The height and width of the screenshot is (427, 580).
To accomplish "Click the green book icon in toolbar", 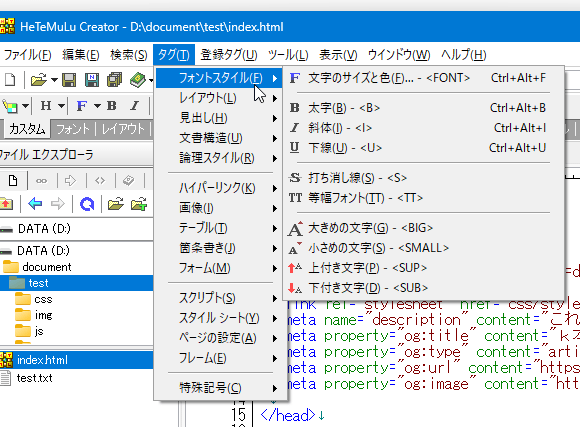I will click(138, 80).
